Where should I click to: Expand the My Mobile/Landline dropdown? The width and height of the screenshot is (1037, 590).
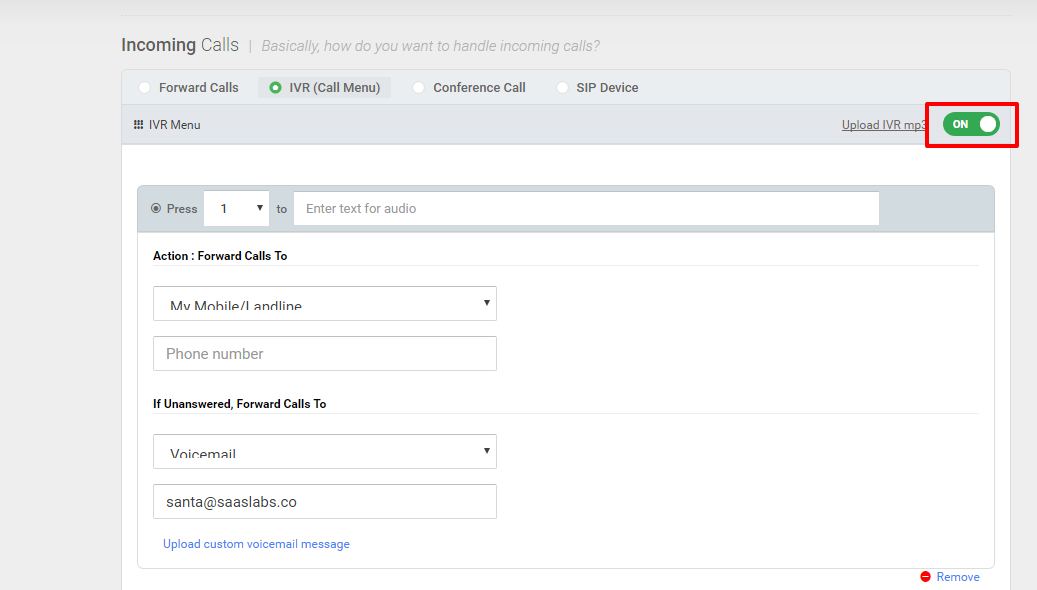click(324, 304)
